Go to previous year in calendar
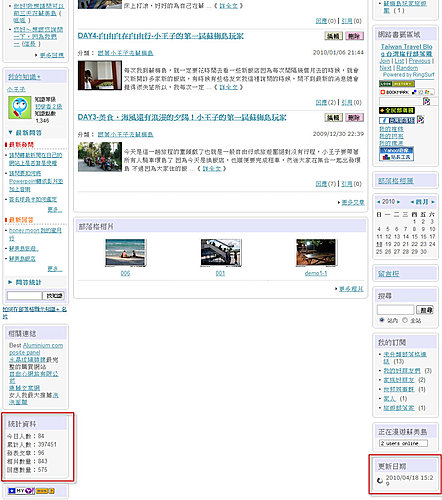The width and height of the screenshot is (442, 500). [x=379, y=202]
